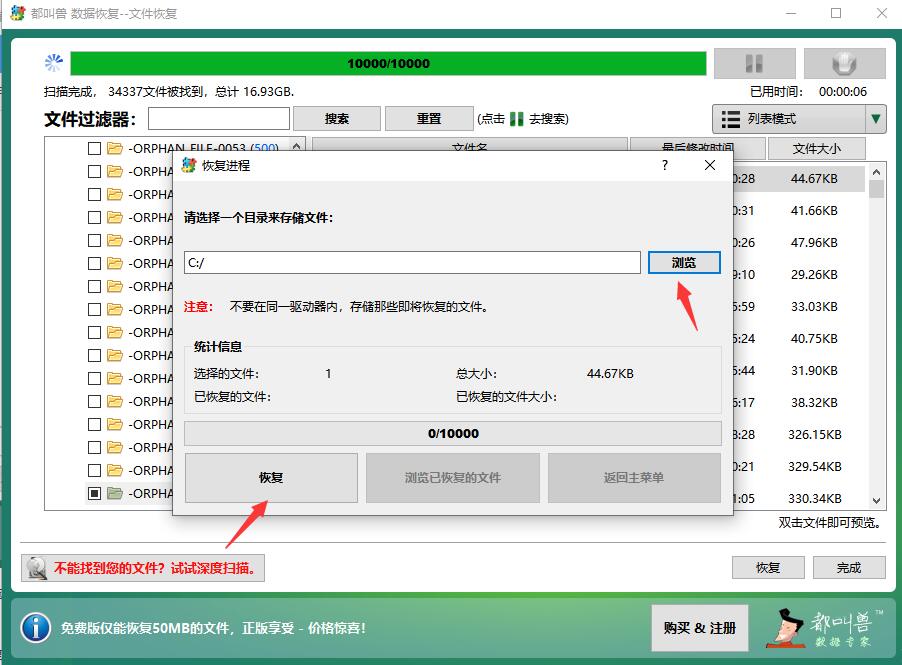The width and height of the screenshot is (902, 665).
Task: Sort by the 文件名 column header
Action: pos(469,148)
